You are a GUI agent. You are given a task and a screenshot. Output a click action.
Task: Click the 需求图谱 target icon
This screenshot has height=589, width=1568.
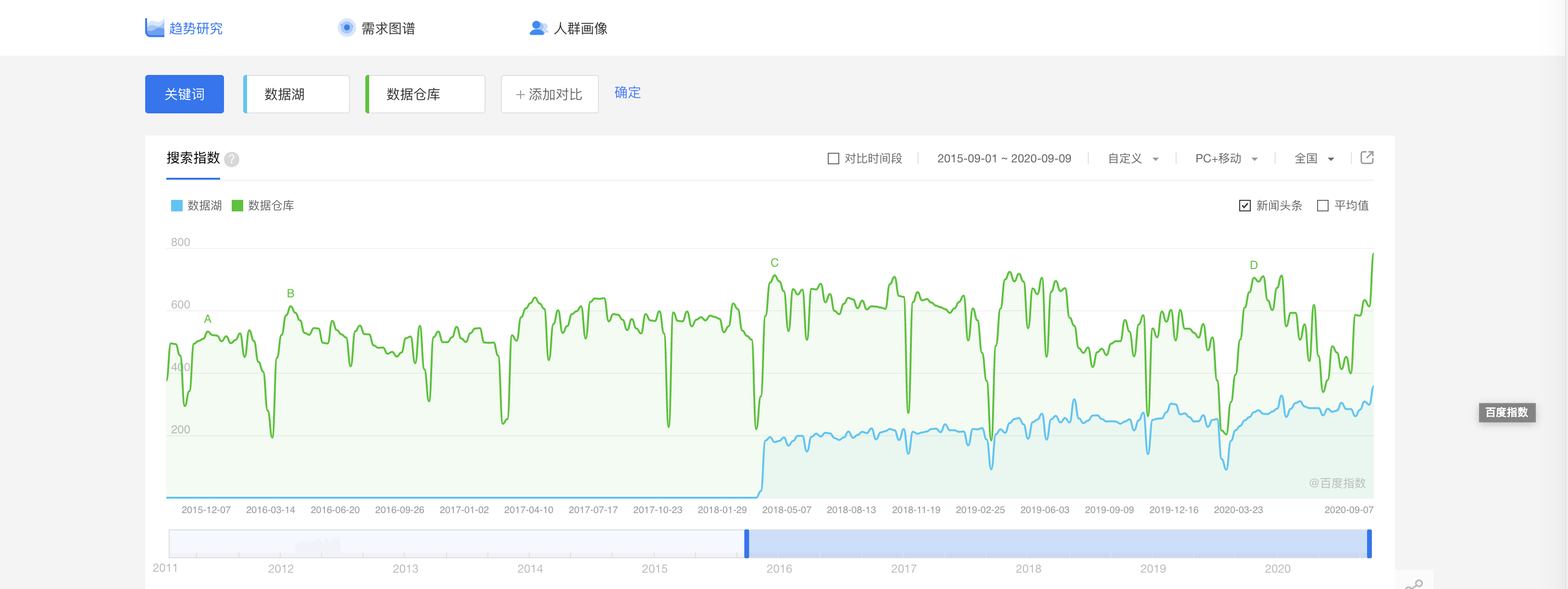click(x=347, y=28)
